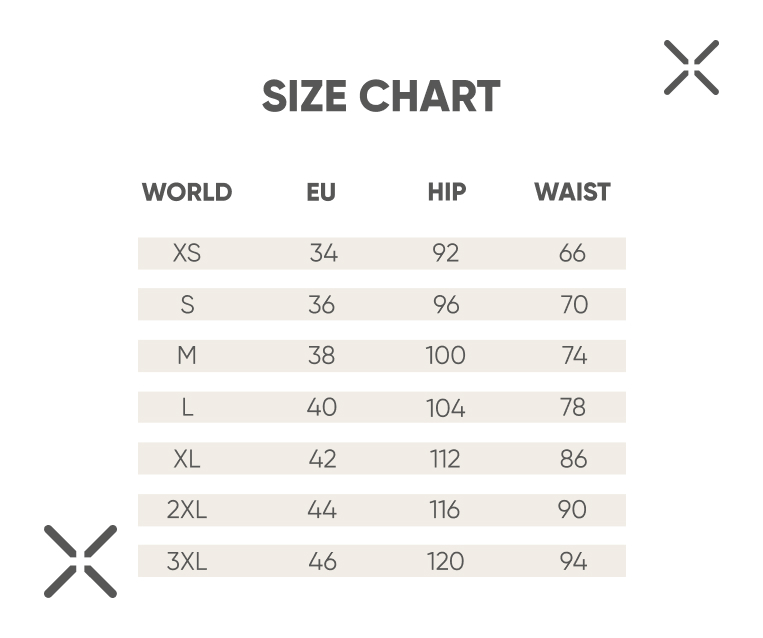Viewport: 763px width, 638px height.
Task: Click the WORLD column header
Action: 187,192
